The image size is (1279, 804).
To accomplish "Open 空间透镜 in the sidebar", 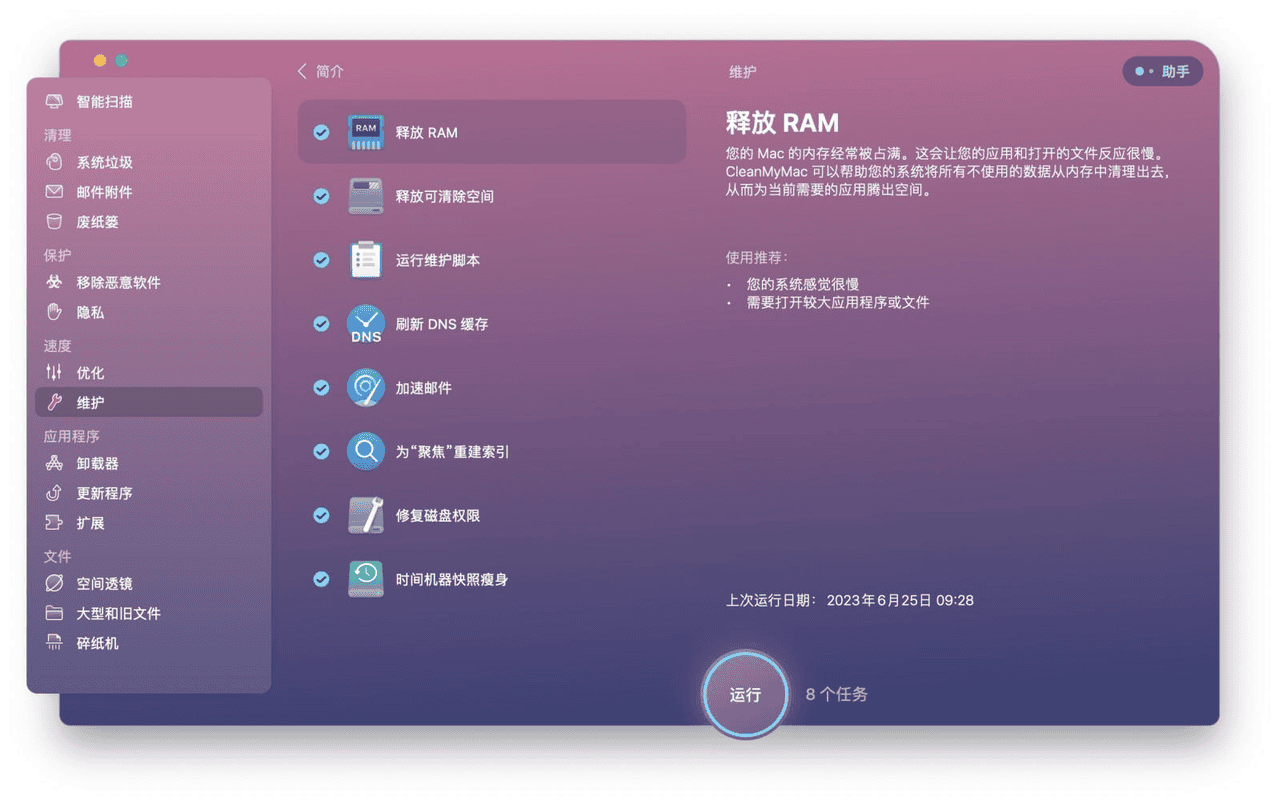I will (104, 584).
